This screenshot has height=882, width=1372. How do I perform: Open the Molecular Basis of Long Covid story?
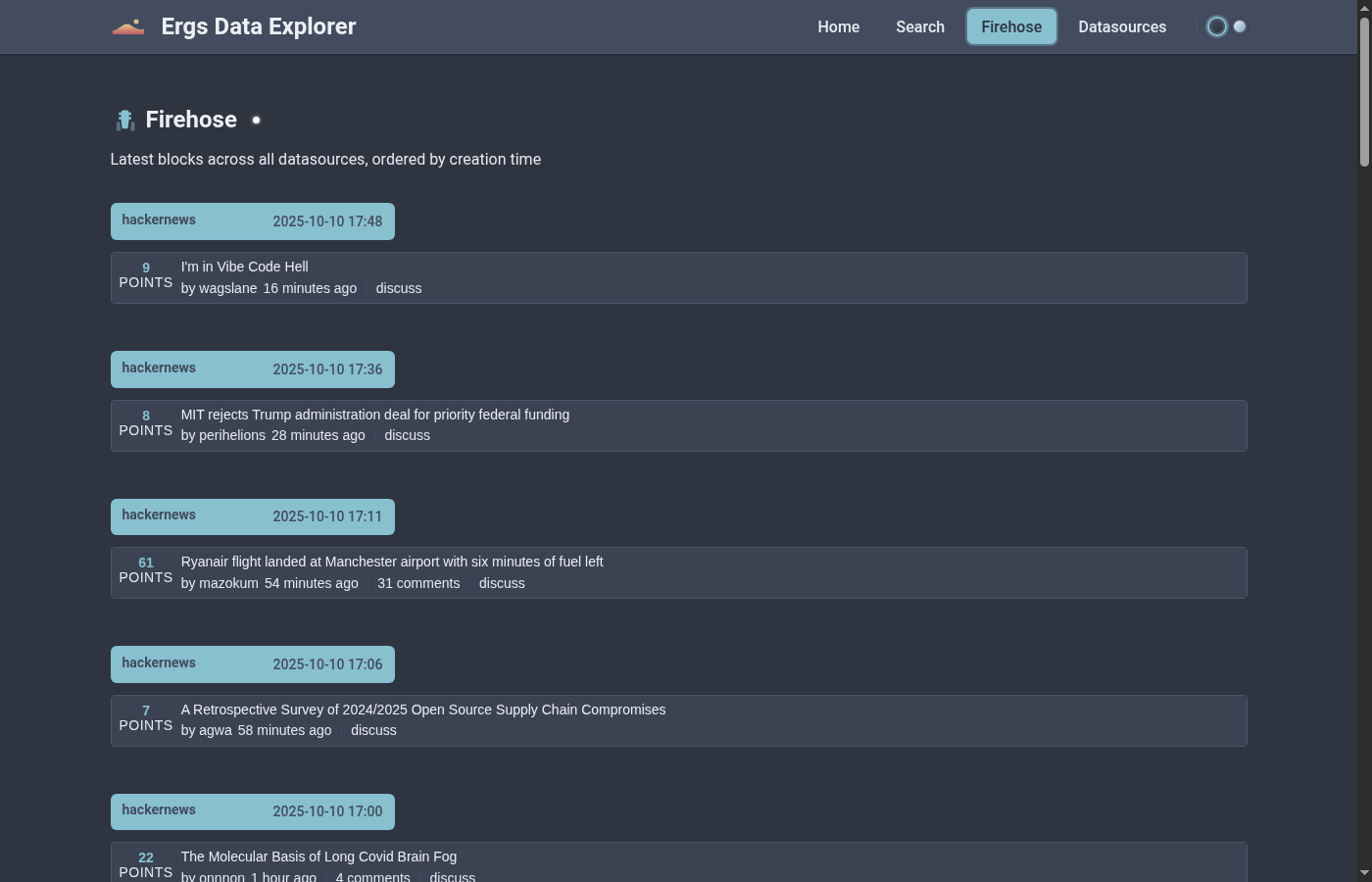pos(318,857)
